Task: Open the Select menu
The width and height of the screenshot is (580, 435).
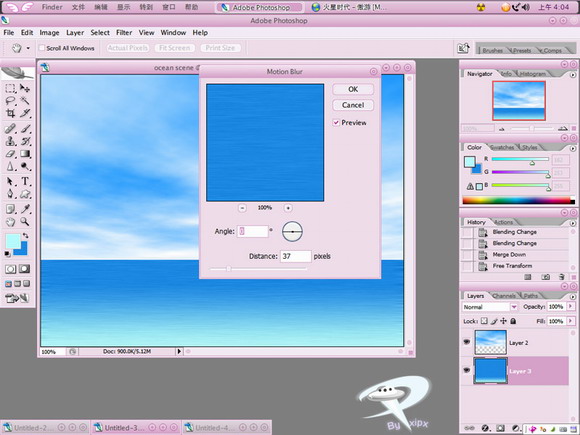Action: (100, 33)
